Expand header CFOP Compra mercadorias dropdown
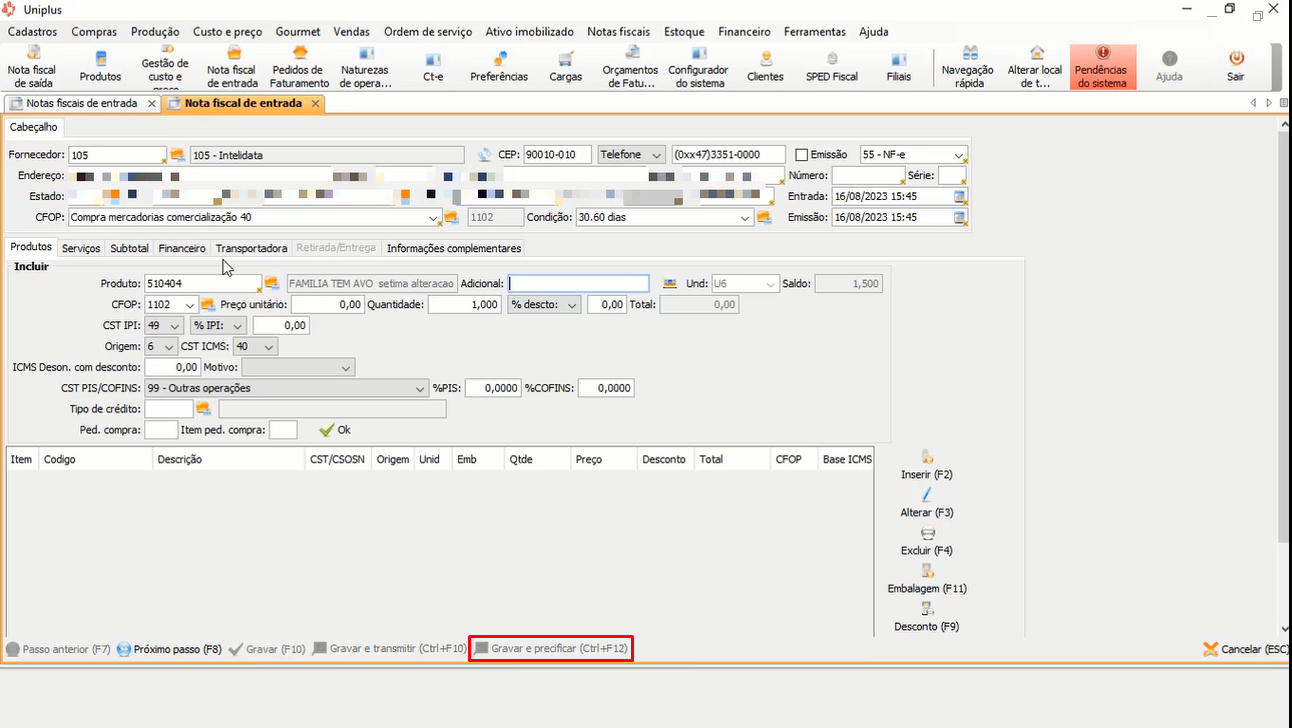 coord(433,217)
